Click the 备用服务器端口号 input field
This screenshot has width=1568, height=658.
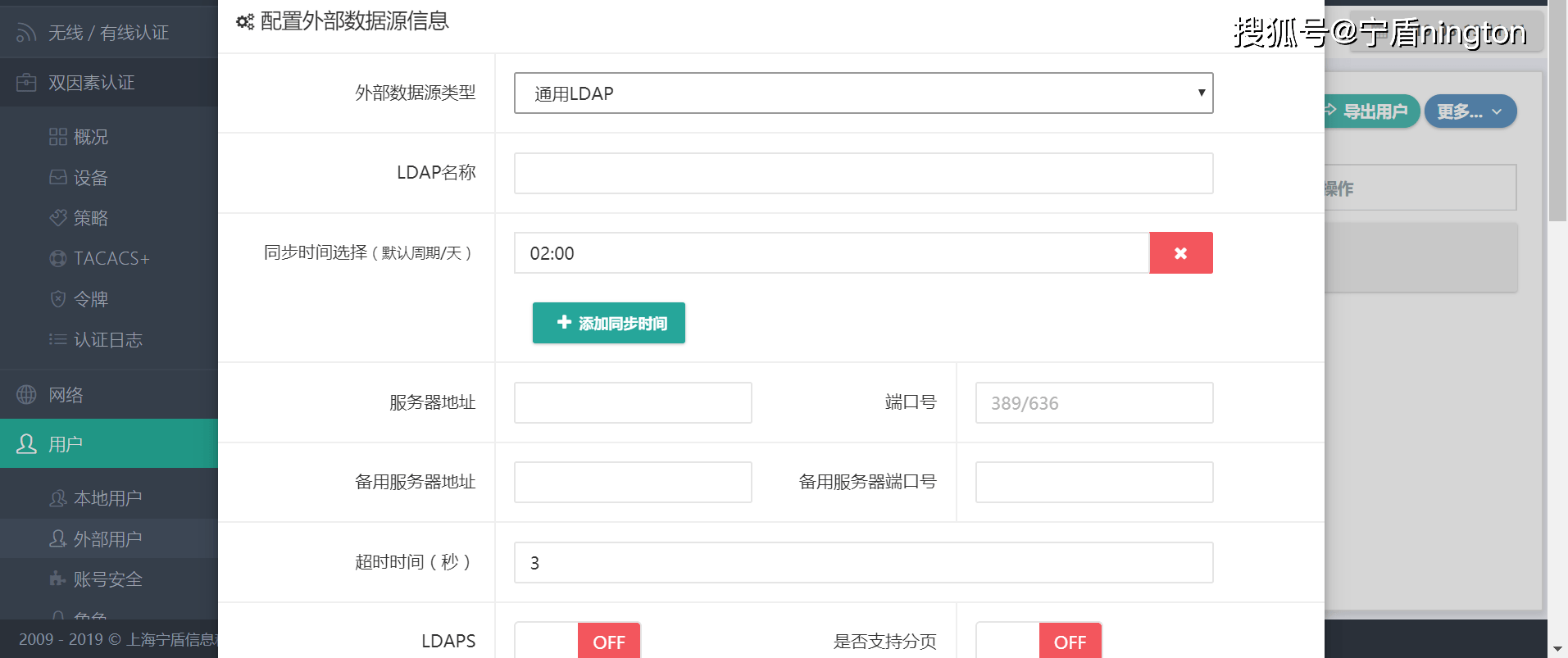point(1094,483)
